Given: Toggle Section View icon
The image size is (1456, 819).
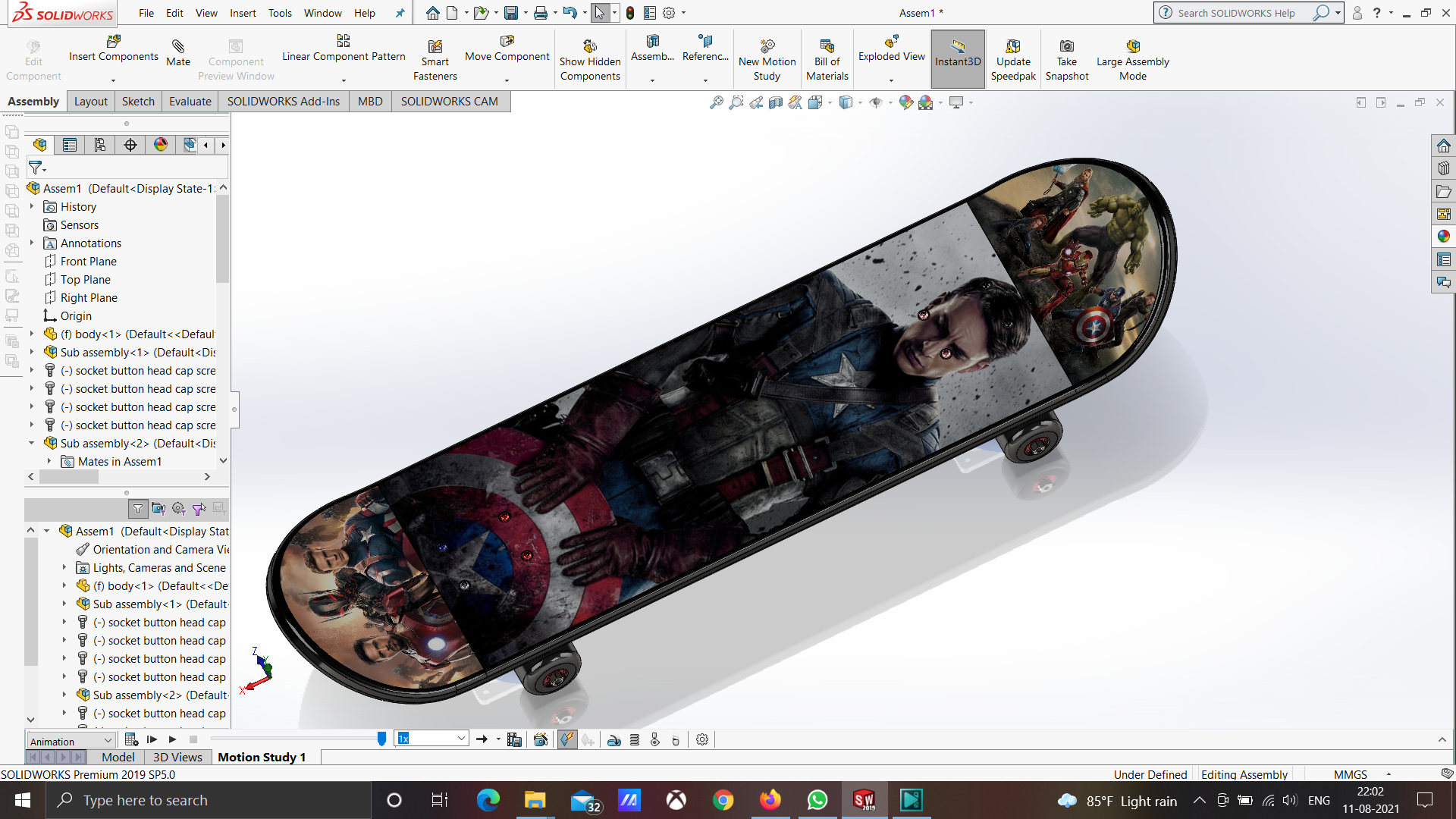Looking at the screenshot, I should [x=776, y=102].
